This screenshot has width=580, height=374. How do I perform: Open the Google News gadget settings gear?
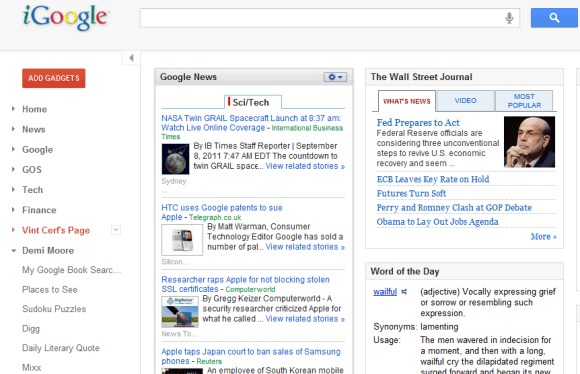[335, 77]
